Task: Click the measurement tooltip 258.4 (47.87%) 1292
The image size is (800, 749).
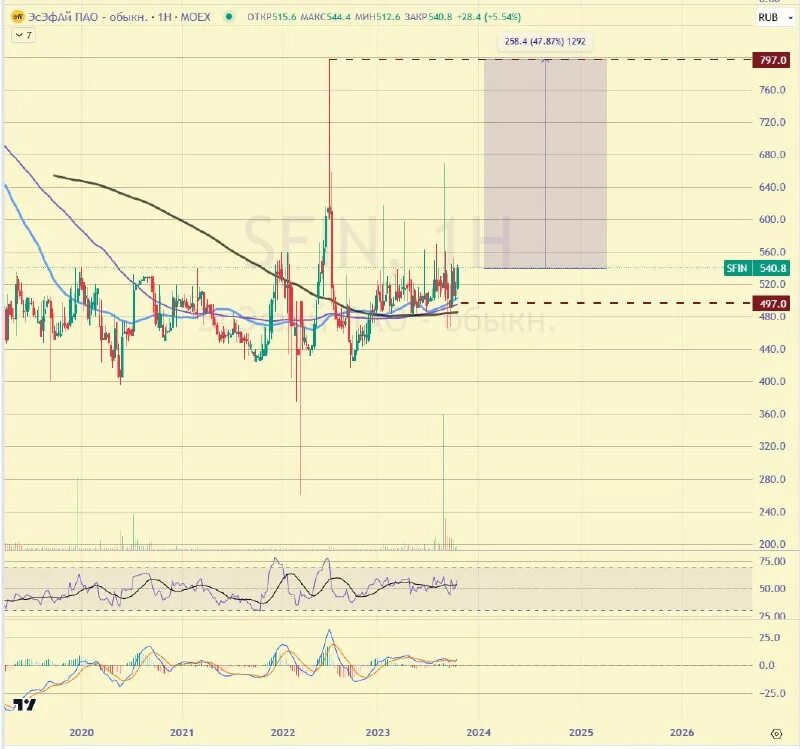Action: [545, 41]
